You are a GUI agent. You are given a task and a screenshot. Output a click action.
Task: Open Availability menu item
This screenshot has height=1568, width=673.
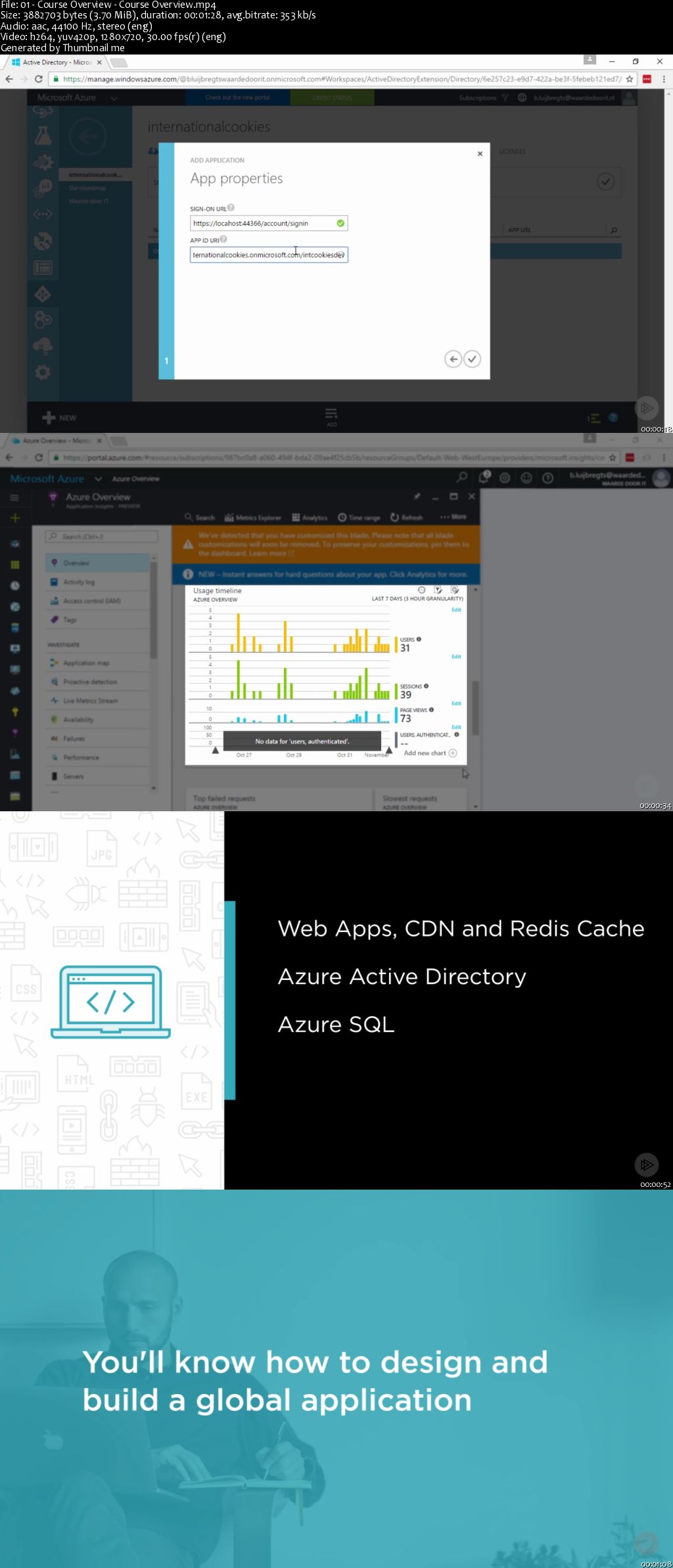97,720
